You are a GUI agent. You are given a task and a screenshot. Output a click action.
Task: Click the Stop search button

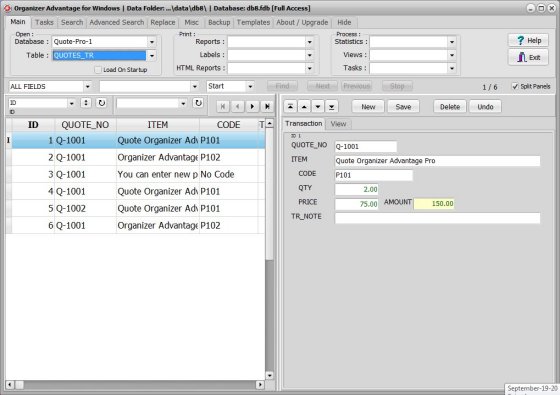(x=397, y=86)
